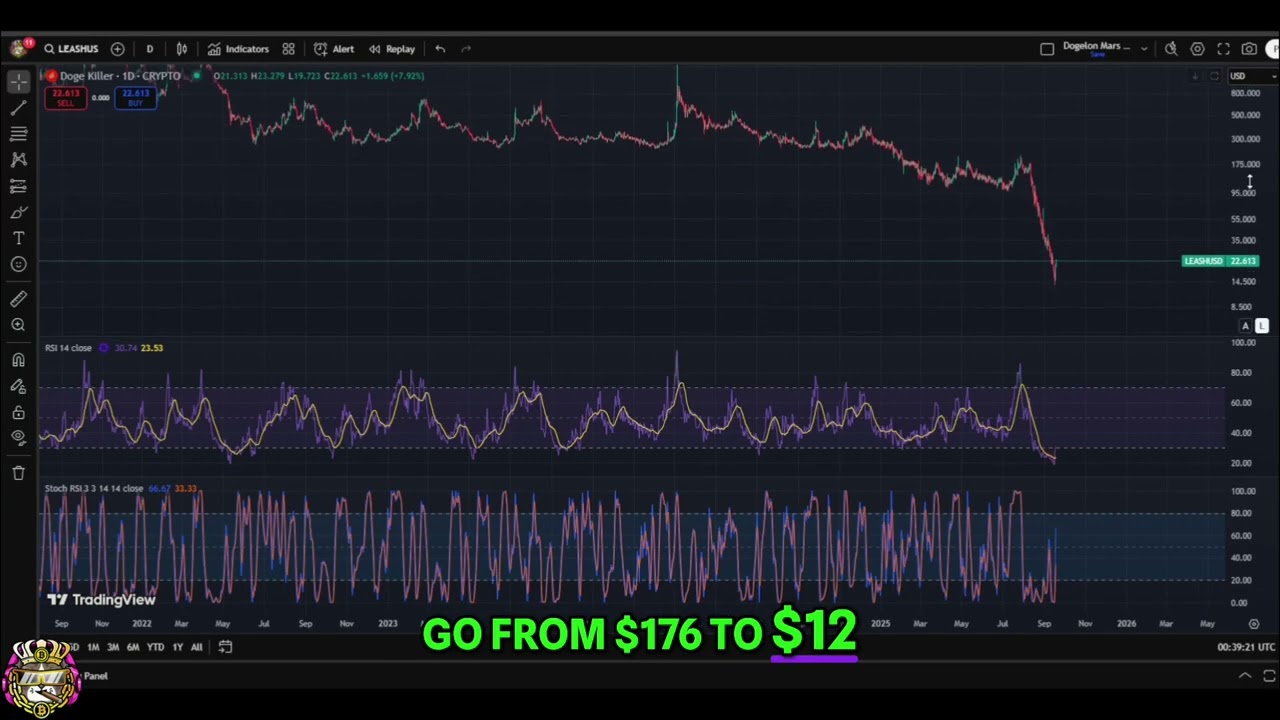Image resolution: width=1280 pixels, height=720 pixels.
Task: Toggle magnet mode for drawings
Action: click(x=18, y=360)
